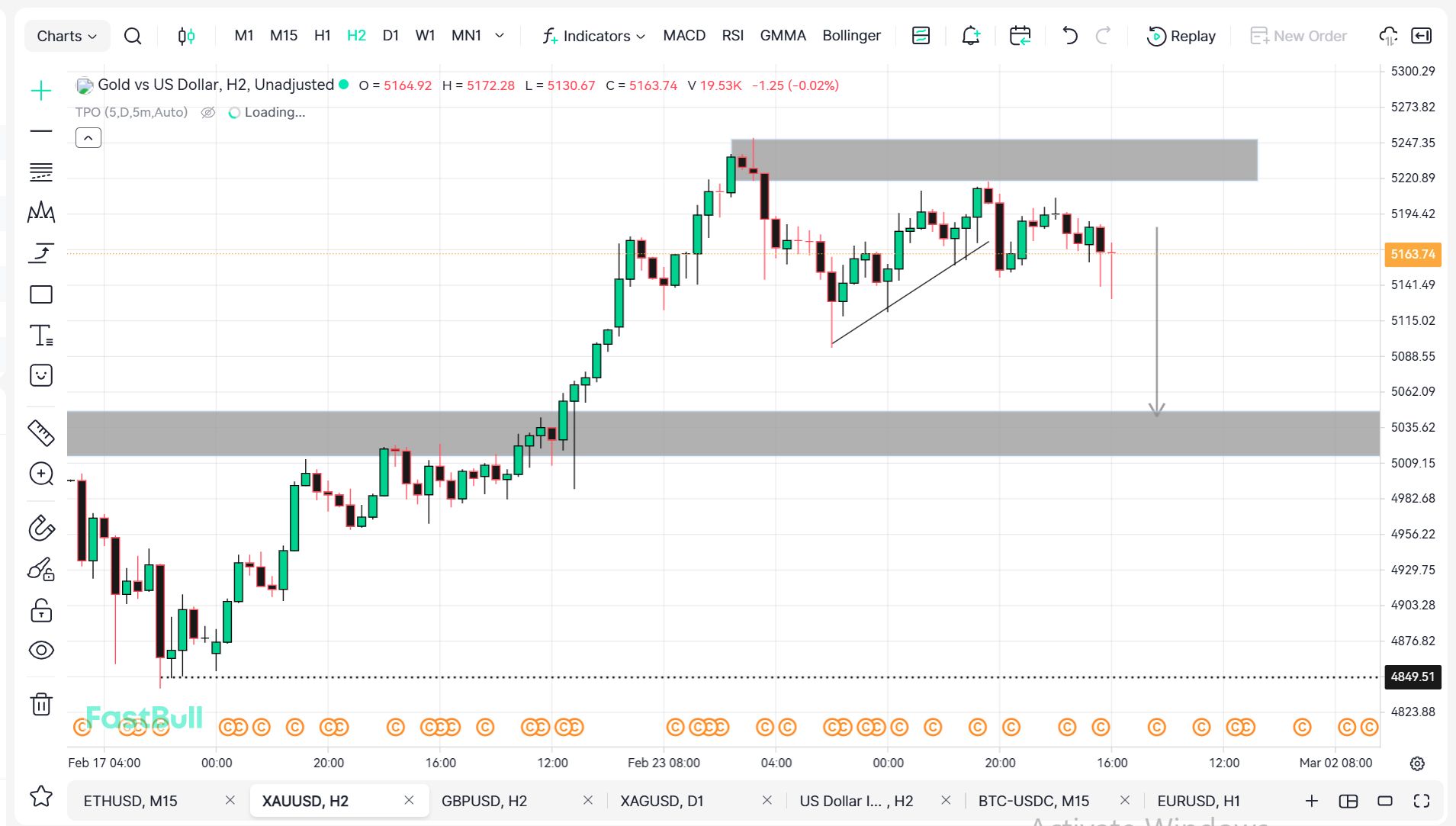Open the price alert bell icon

[x=970, y=36]
